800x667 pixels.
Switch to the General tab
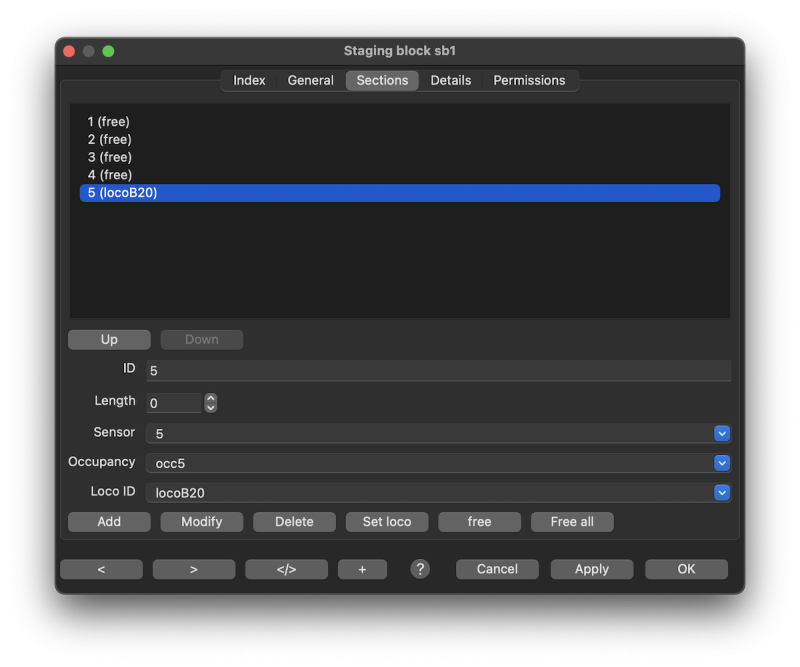click(x=310, y=81)
